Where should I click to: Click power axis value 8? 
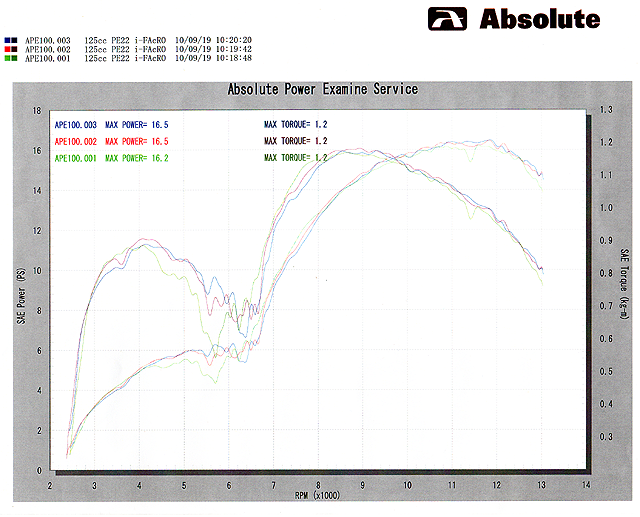click(x=40, y=311)
